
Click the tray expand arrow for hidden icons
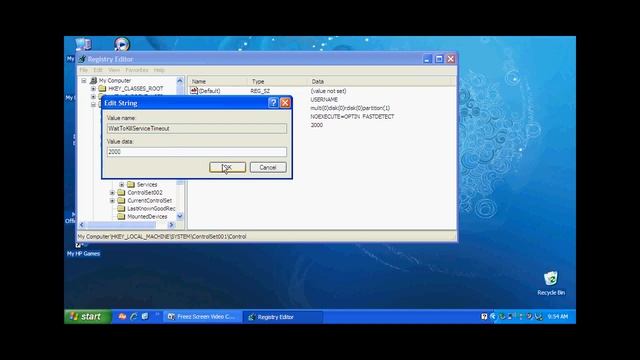[x=493, y=317]
